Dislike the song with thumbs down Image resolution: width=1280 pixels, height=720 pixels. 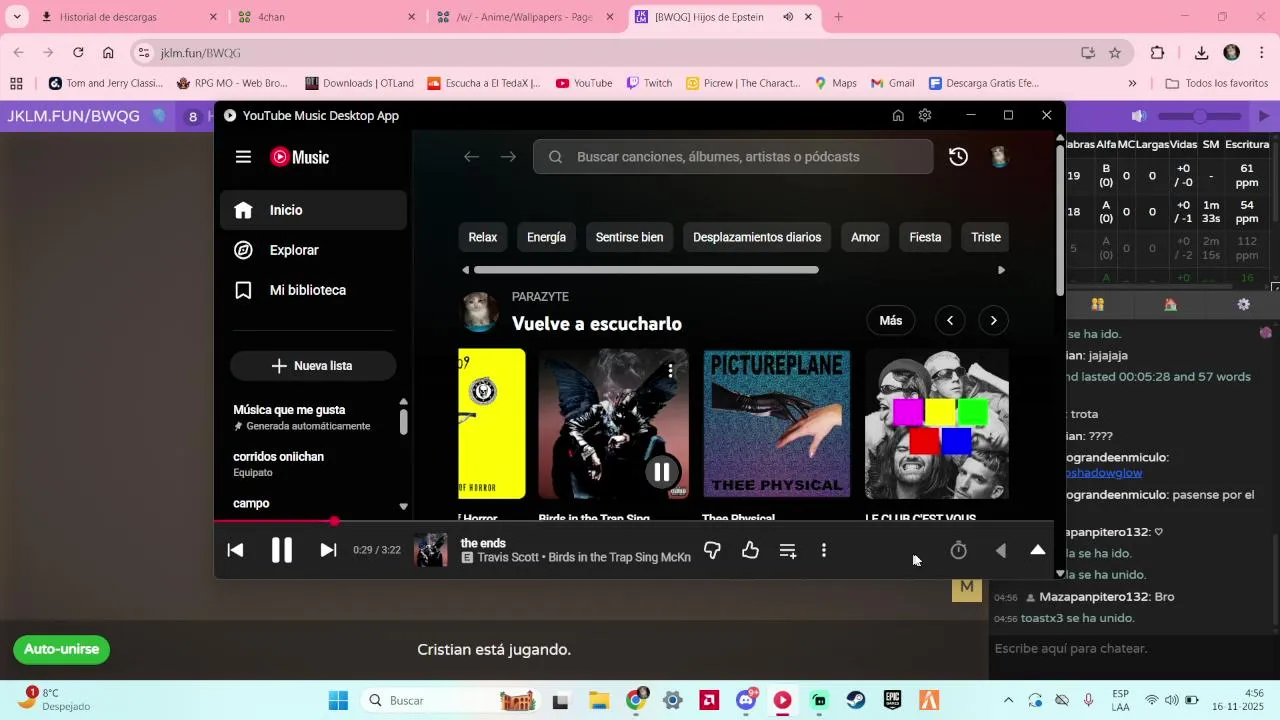point(712,550)
